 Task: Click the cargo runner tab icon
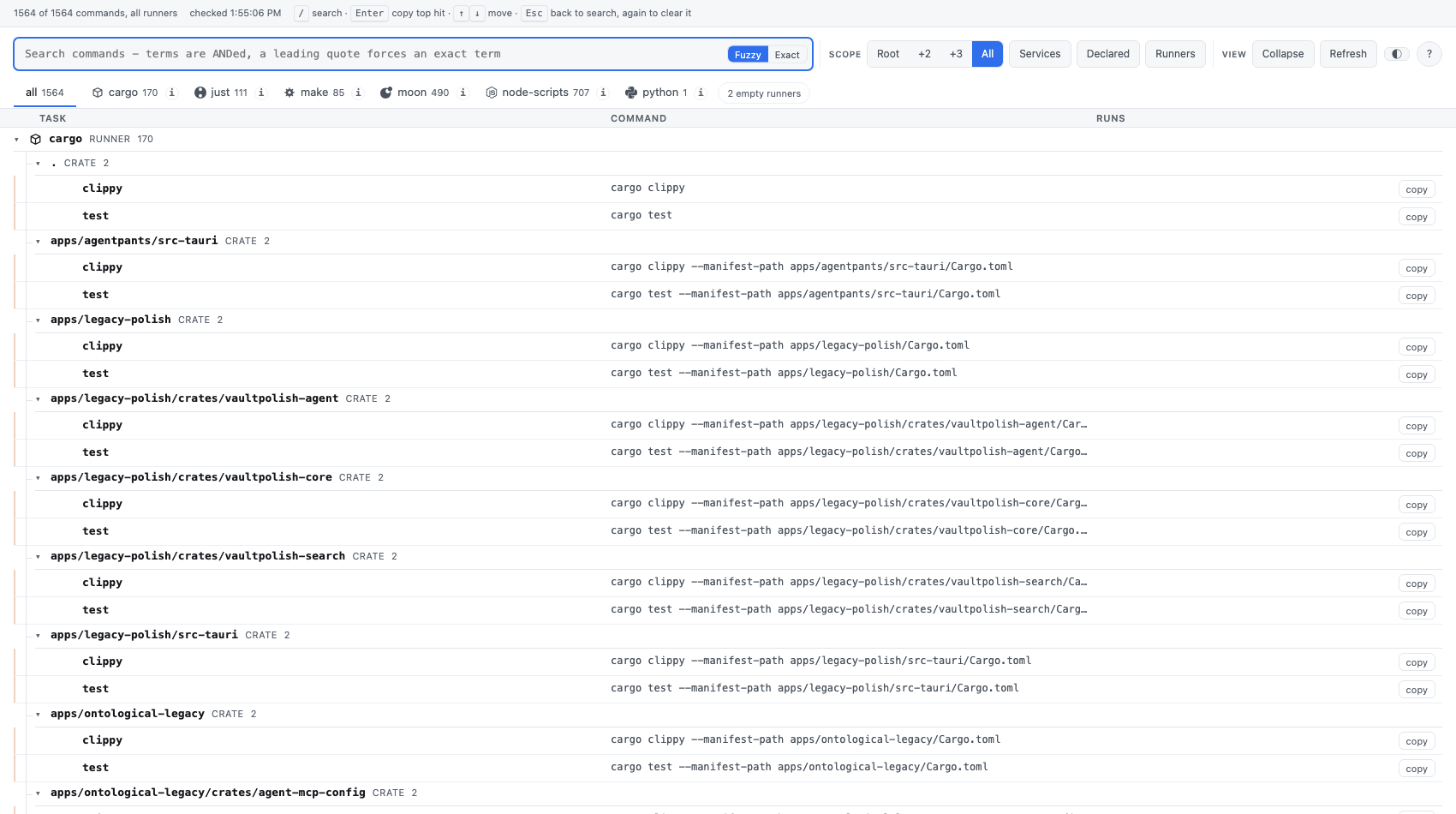coord(98,93)
